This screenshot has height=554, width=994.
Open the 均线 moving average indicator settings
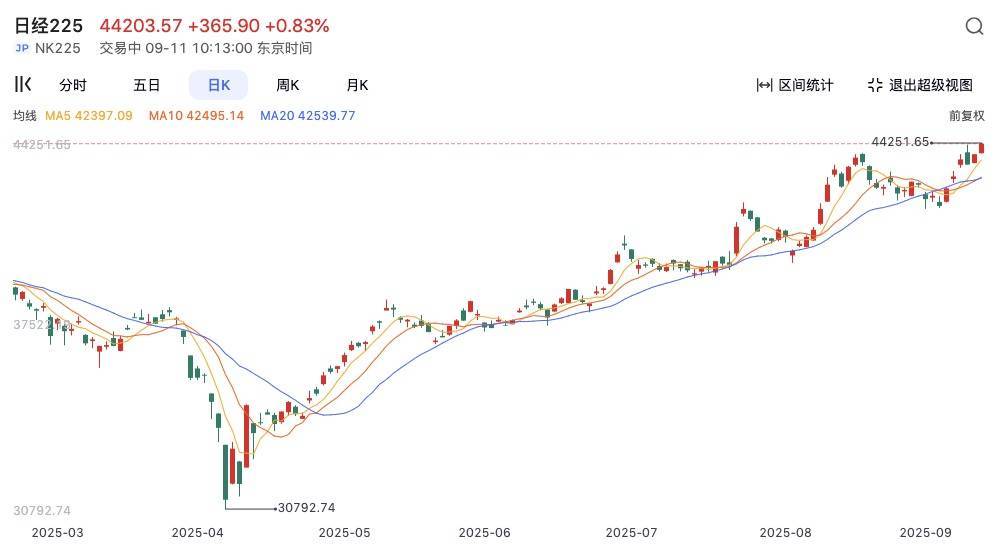[25, 116]
